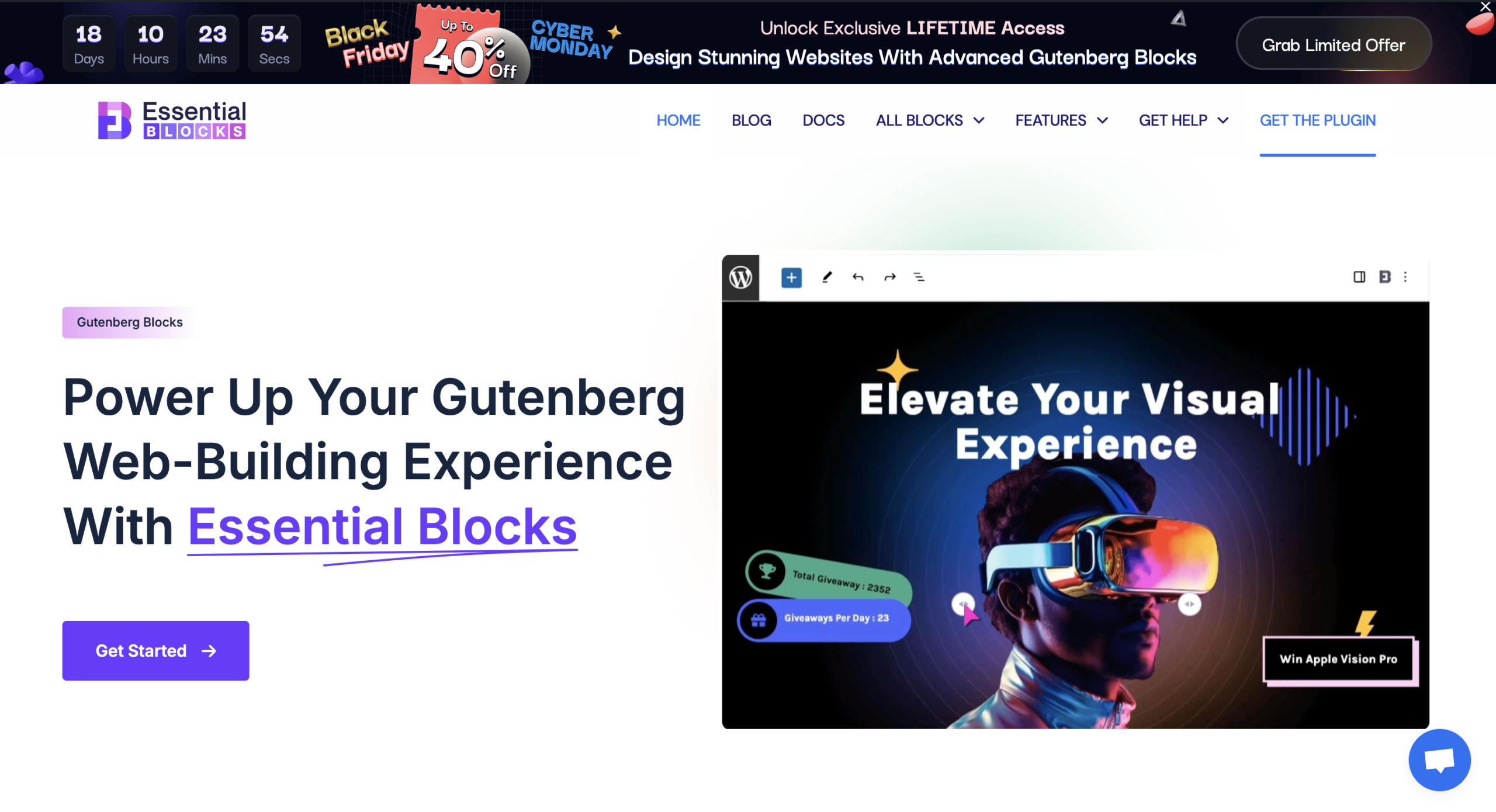Click the block inserter plus icon
Screen dimensions: 1496x812
[791, 277]
